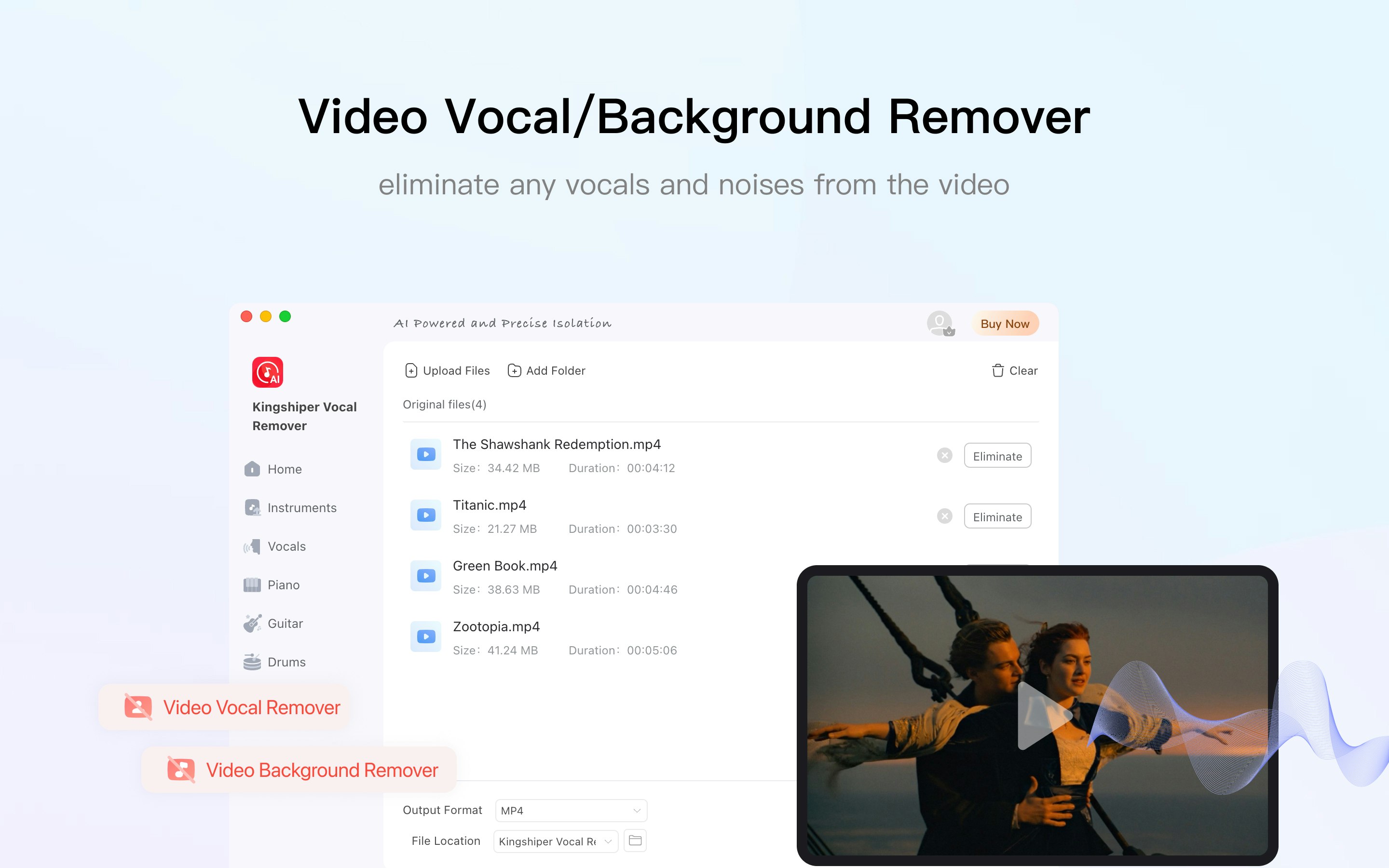Remove Titanic.mp4 with its X icon
This screenshot has width=1389, height=868.
pos(945,516)
